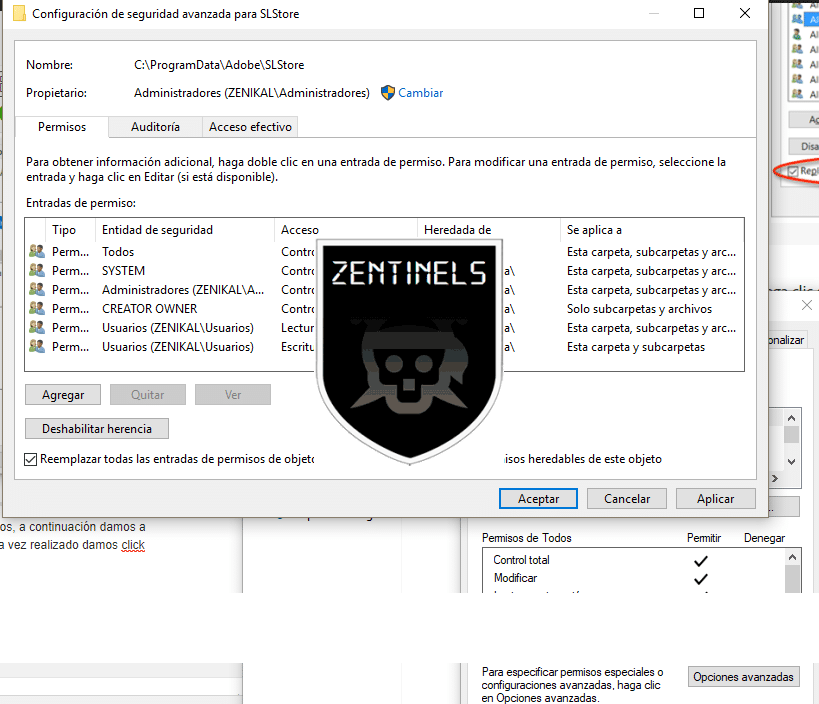Screen dimensions: 819x704
Task: Sort by the Heredada de column header
Action: point(458,230)
